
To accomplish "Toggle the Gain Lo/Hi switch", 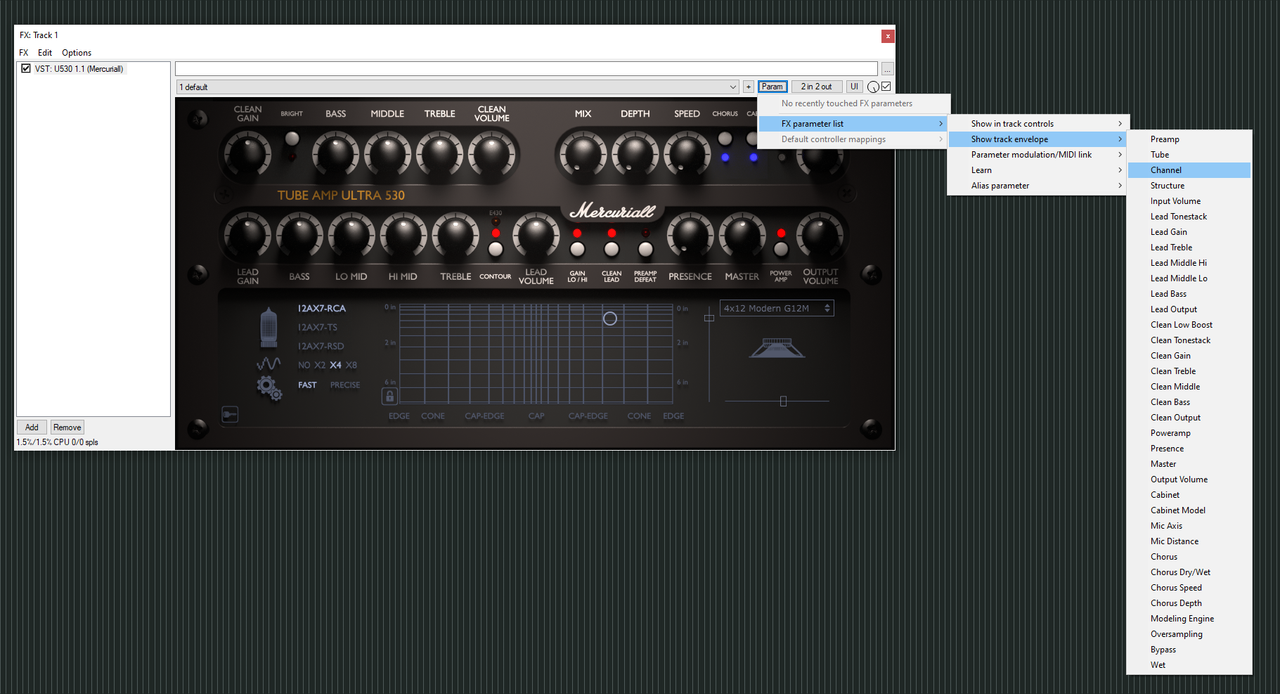I will pyautogui.click(x=577, y=249).
